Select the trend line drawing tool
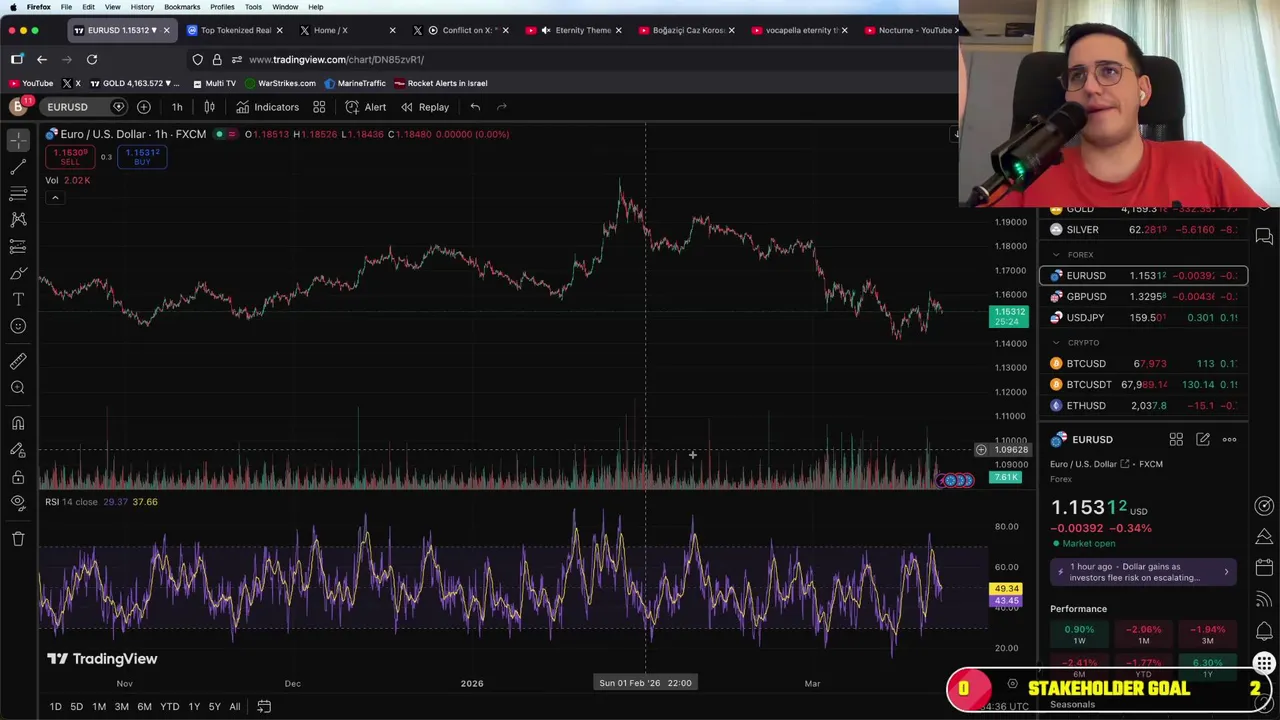The image size is (1280, 720). (x=18, y=168)
